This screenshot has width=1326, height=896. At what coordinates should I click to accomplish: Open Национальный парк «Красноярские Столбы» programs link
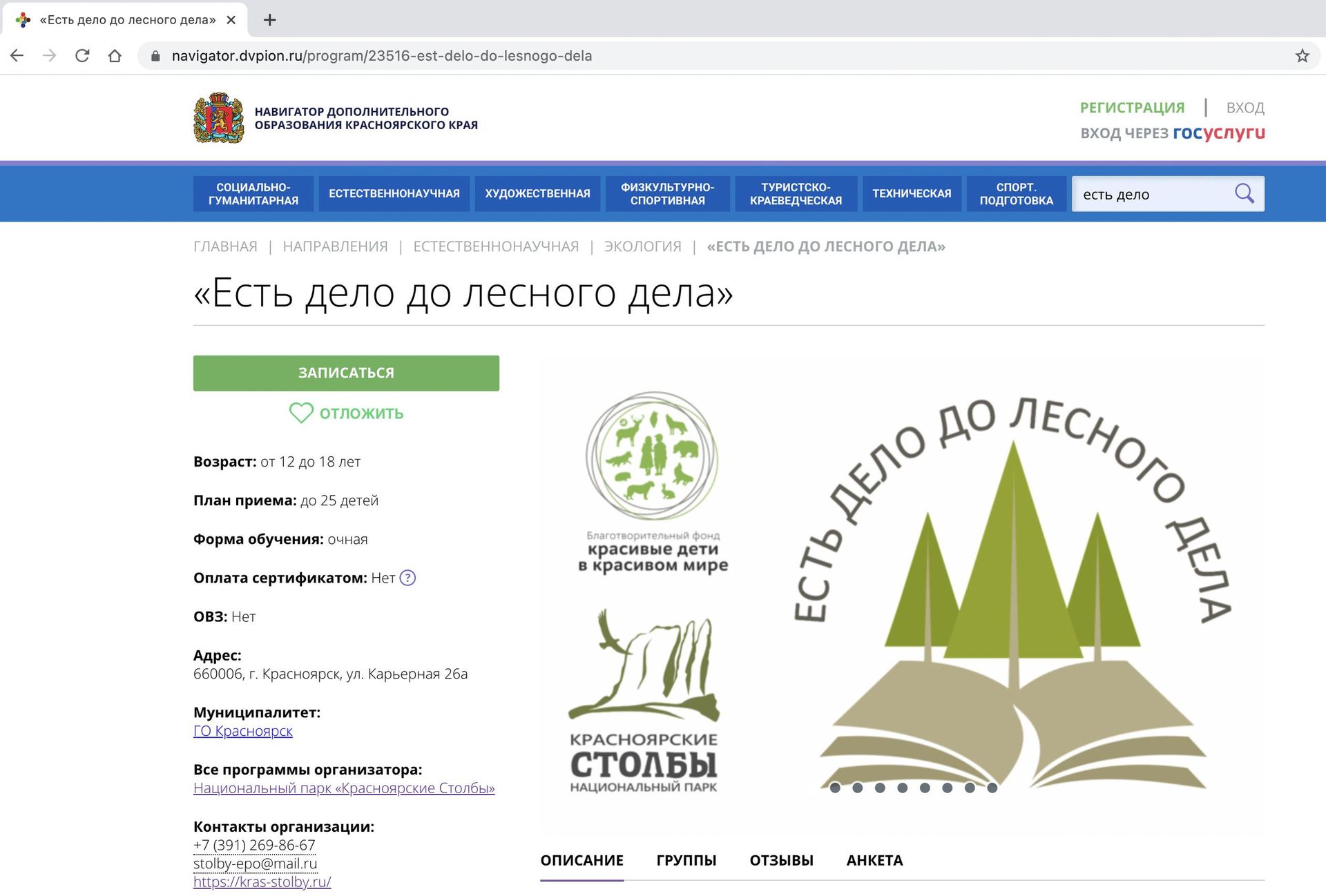pos(344,788)
